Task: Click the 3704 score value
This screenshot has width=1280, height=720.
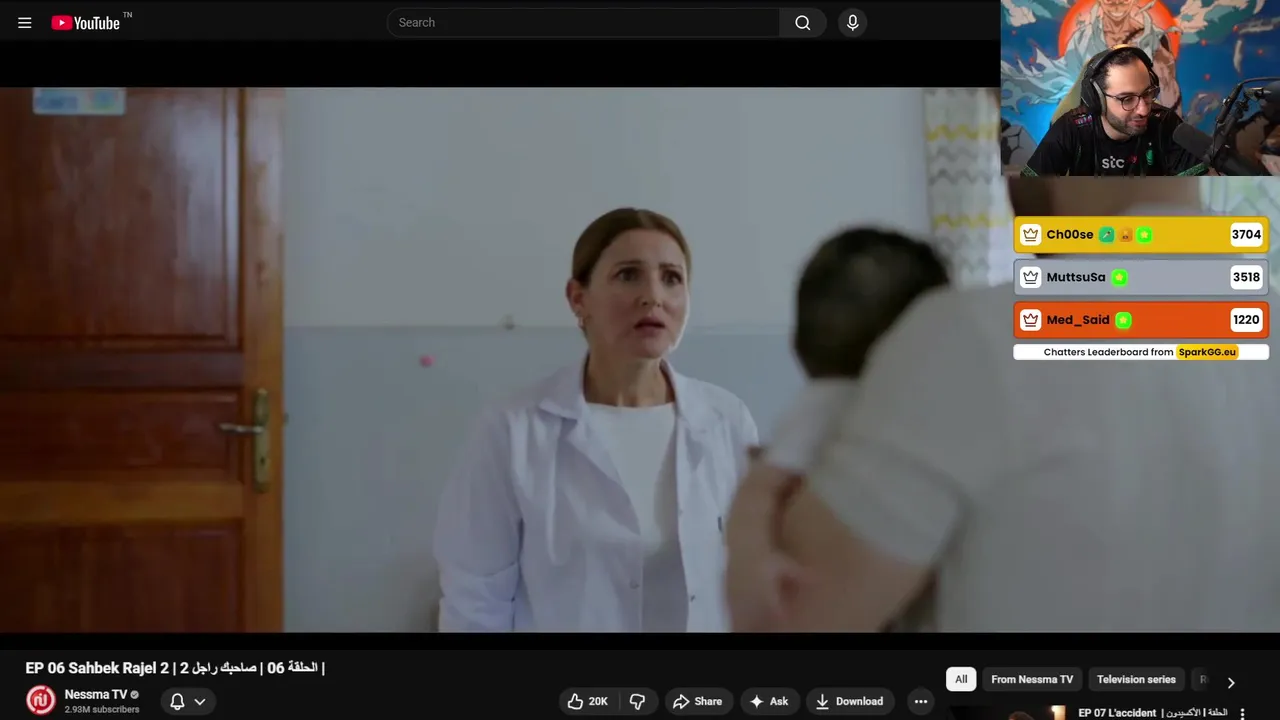Action: 1246,235
